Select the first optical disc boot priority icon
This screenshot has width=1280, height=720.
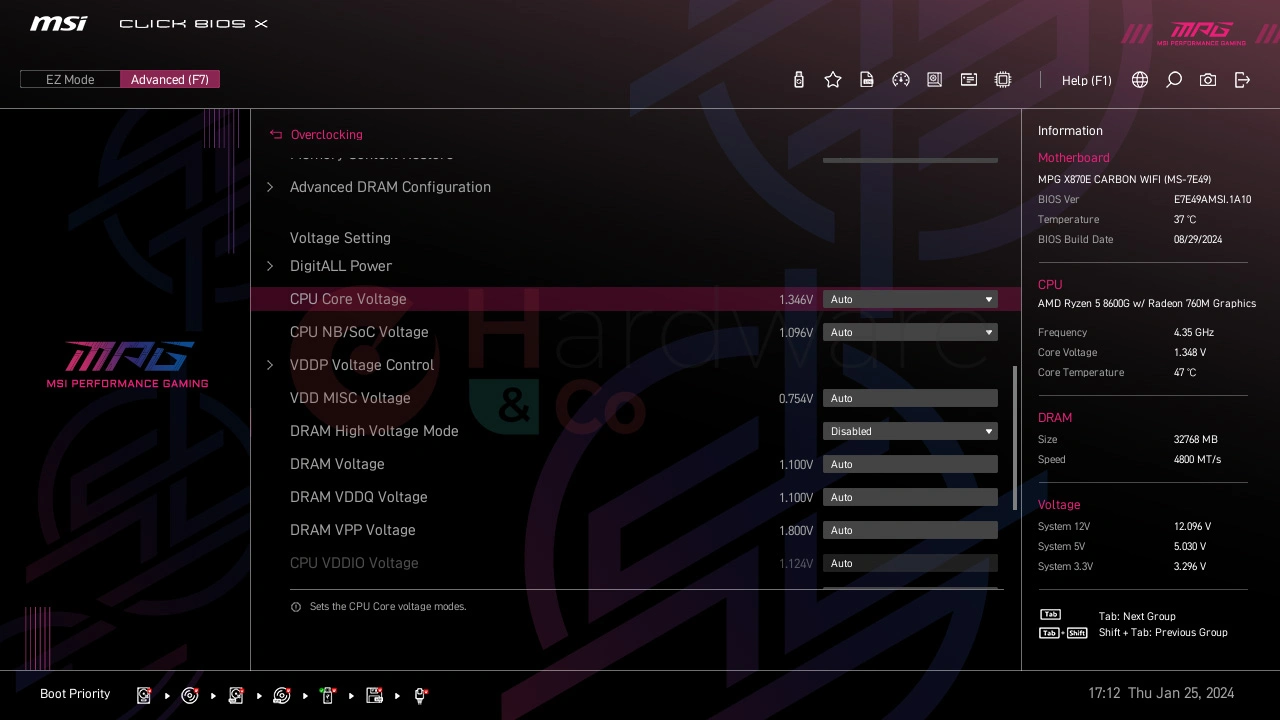(x=190, y=695)
